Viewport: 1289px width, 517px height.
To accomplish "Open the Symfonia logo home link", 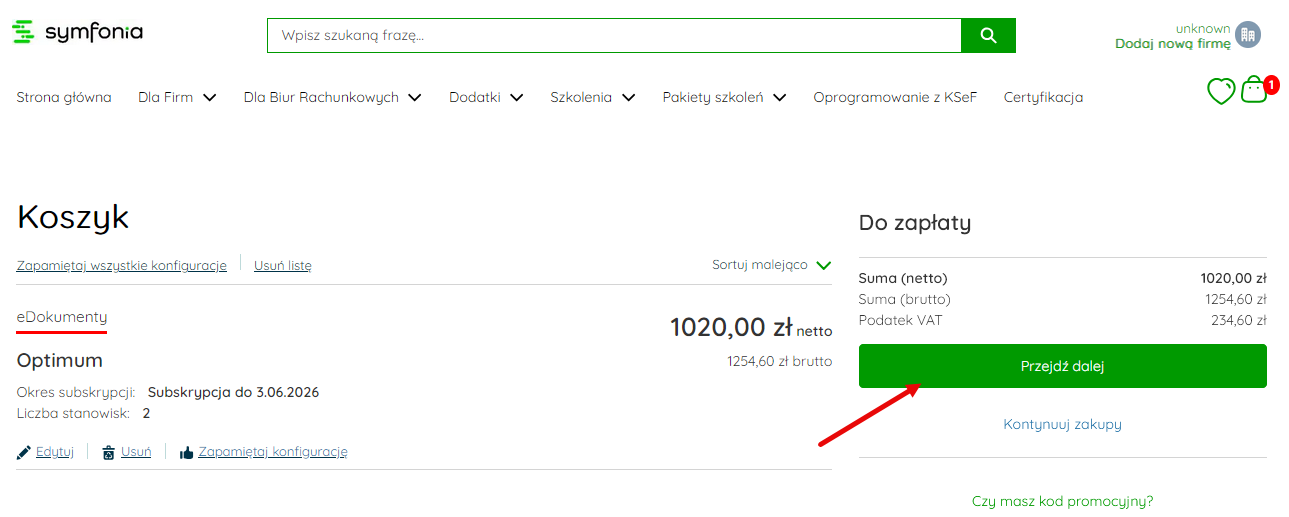I will pos(77,33).
